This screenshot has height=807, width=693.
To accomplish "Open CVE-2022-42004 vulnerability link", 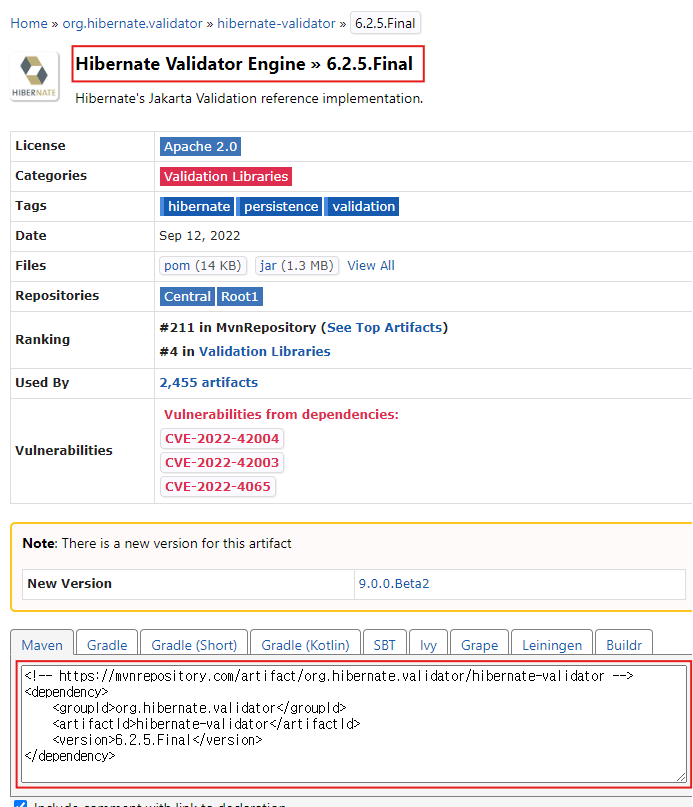I will pos(222,438).
